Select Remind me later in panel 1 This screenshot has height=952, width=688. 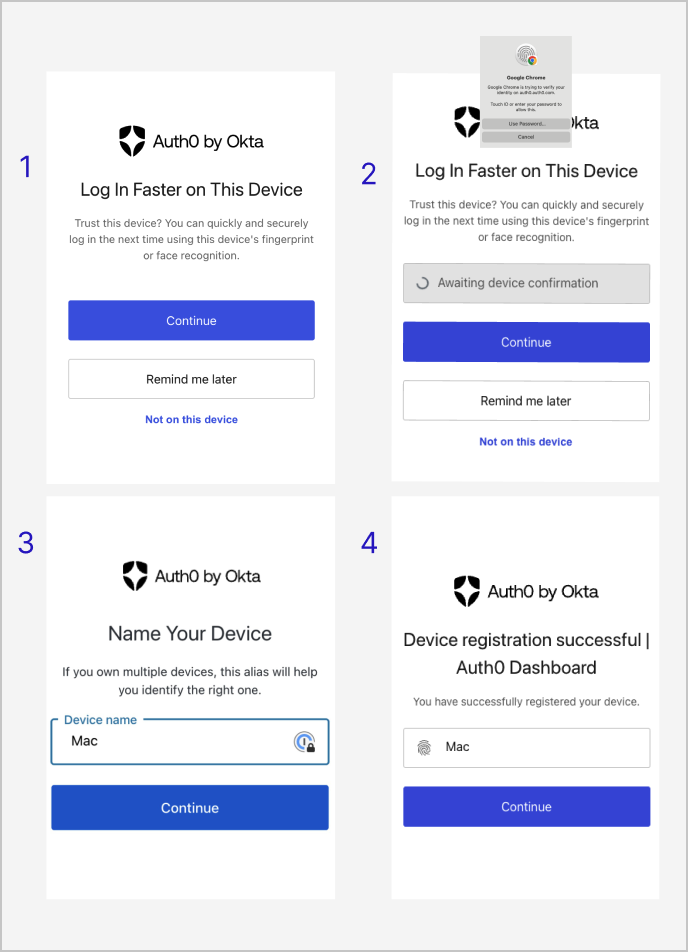click(x=191, y=379)
